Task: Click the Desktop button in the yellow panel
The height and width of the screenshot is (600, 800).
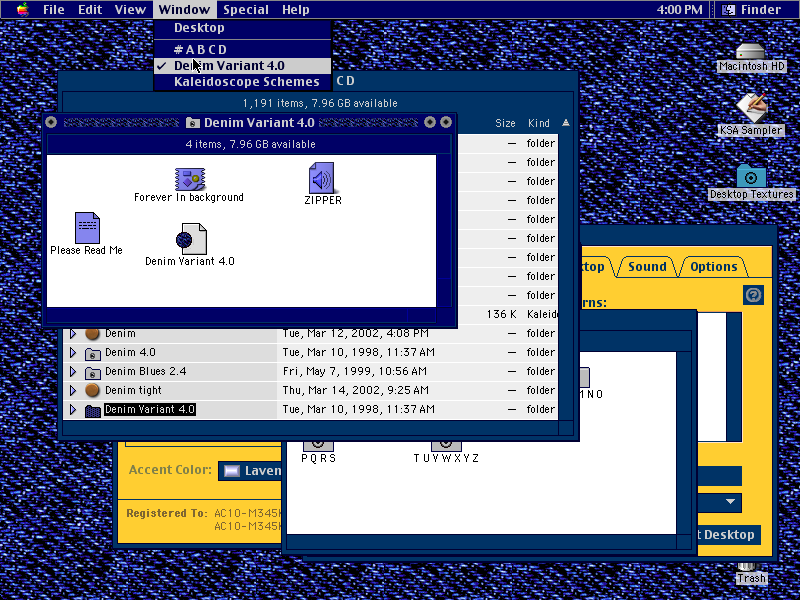Action: tap(729, 535)
